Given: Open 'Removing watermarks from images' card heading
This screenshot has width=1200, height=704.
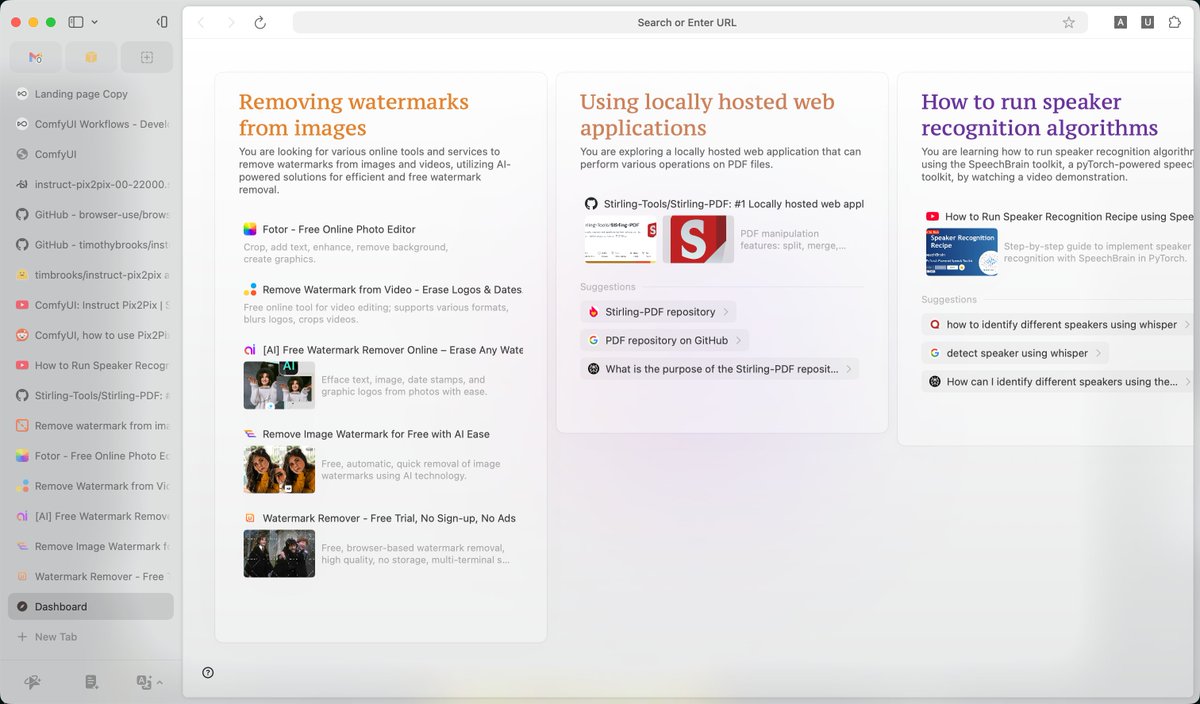Looking at the screenshot, I should (353, 114).
